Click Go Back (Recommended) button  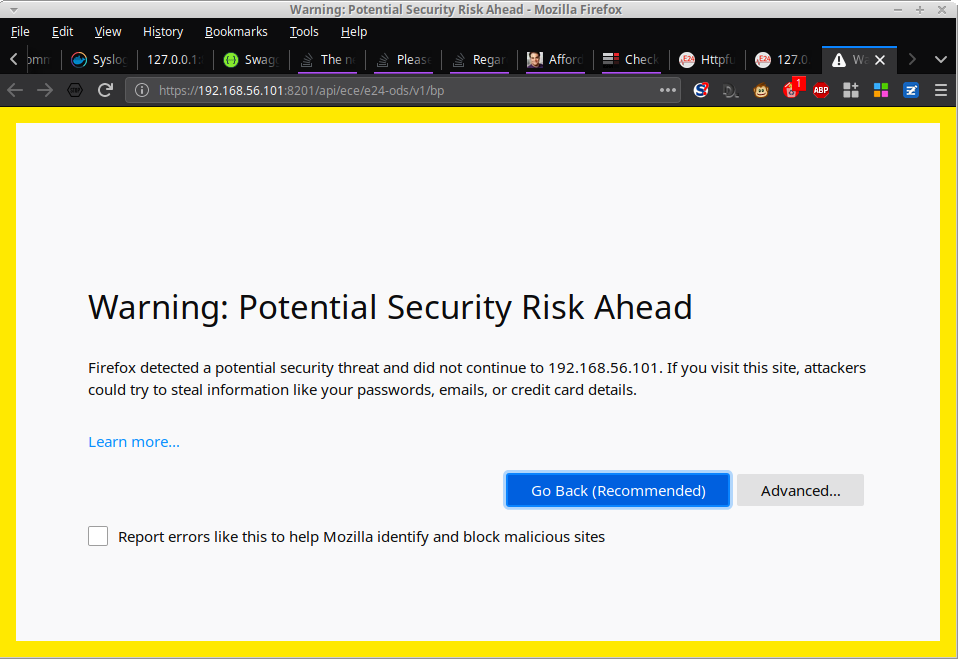click(618, 490)
